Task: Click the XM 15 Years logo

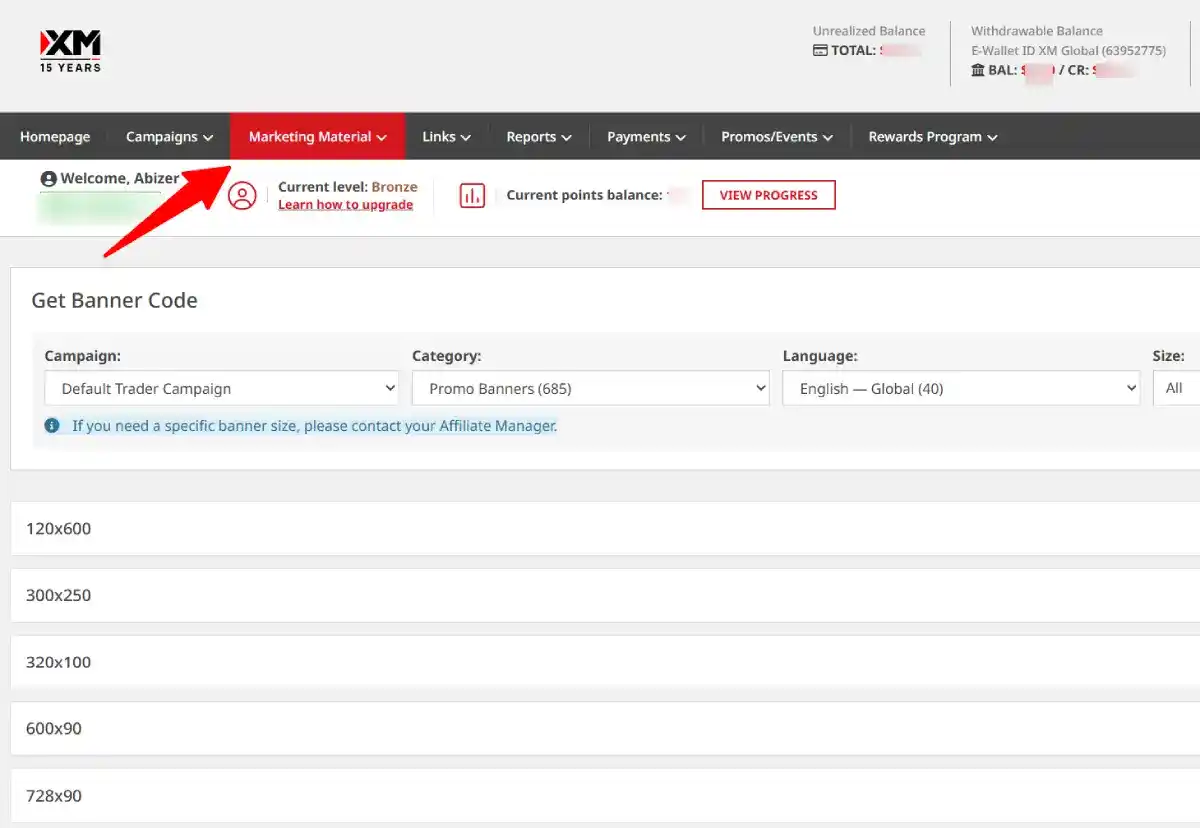Action: coord(70,51)
